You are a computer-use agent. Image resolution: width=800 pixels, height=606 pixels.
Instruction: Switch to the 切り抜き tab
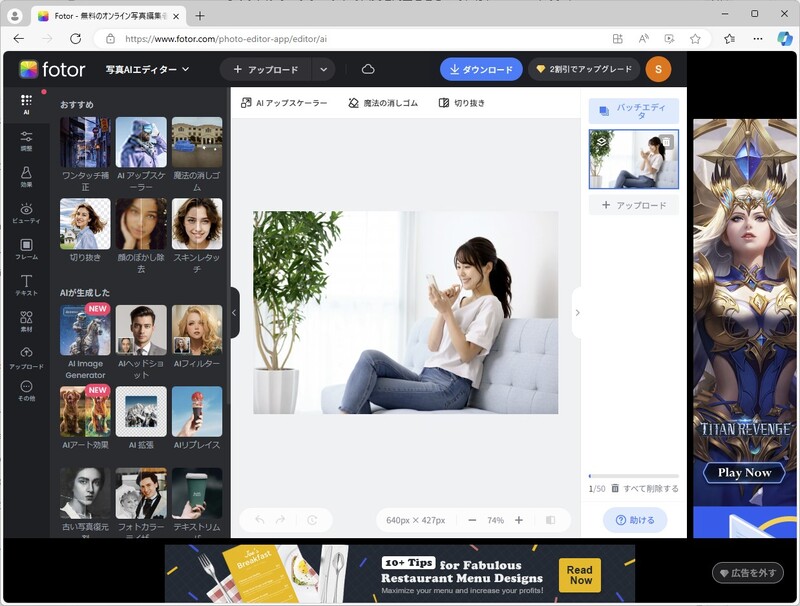pyautogui.click(x=460, y=101)
